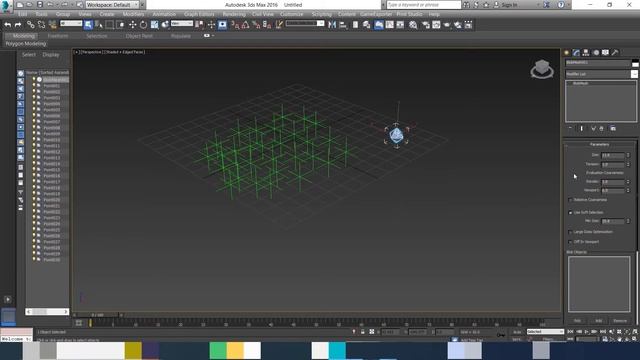Open the Hierarchy command panel tab
The image size is (640, 360).
pyautogui.click(x=586, y=52)
